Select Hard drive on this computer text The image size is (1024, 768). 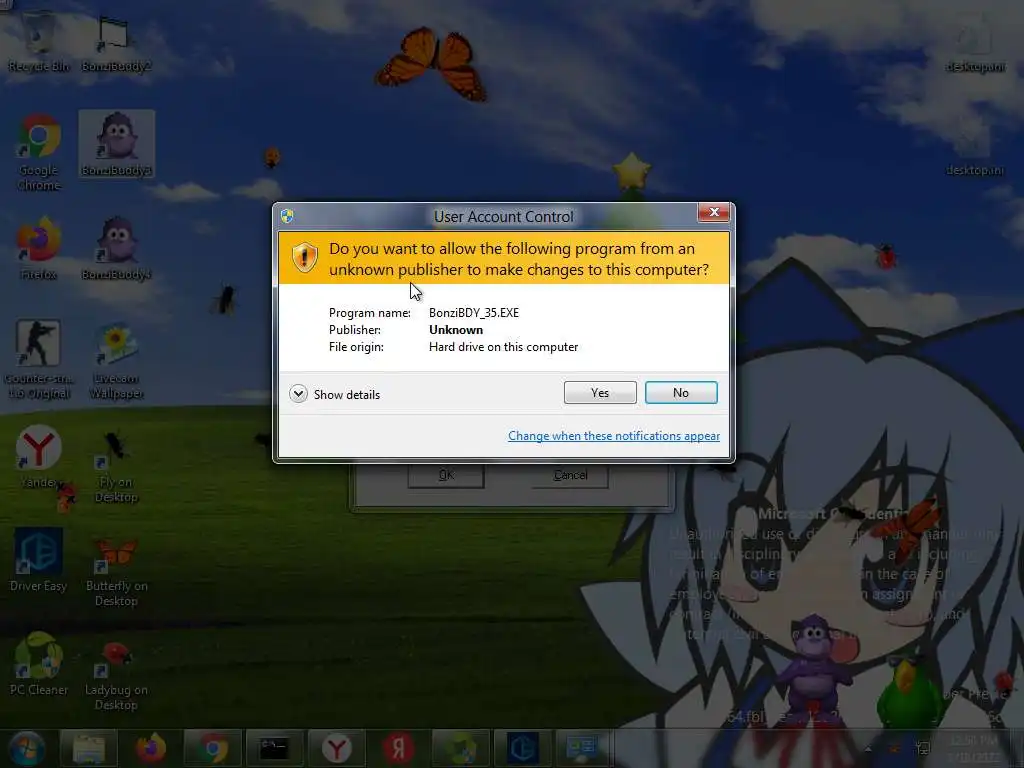tap(503, 347)
